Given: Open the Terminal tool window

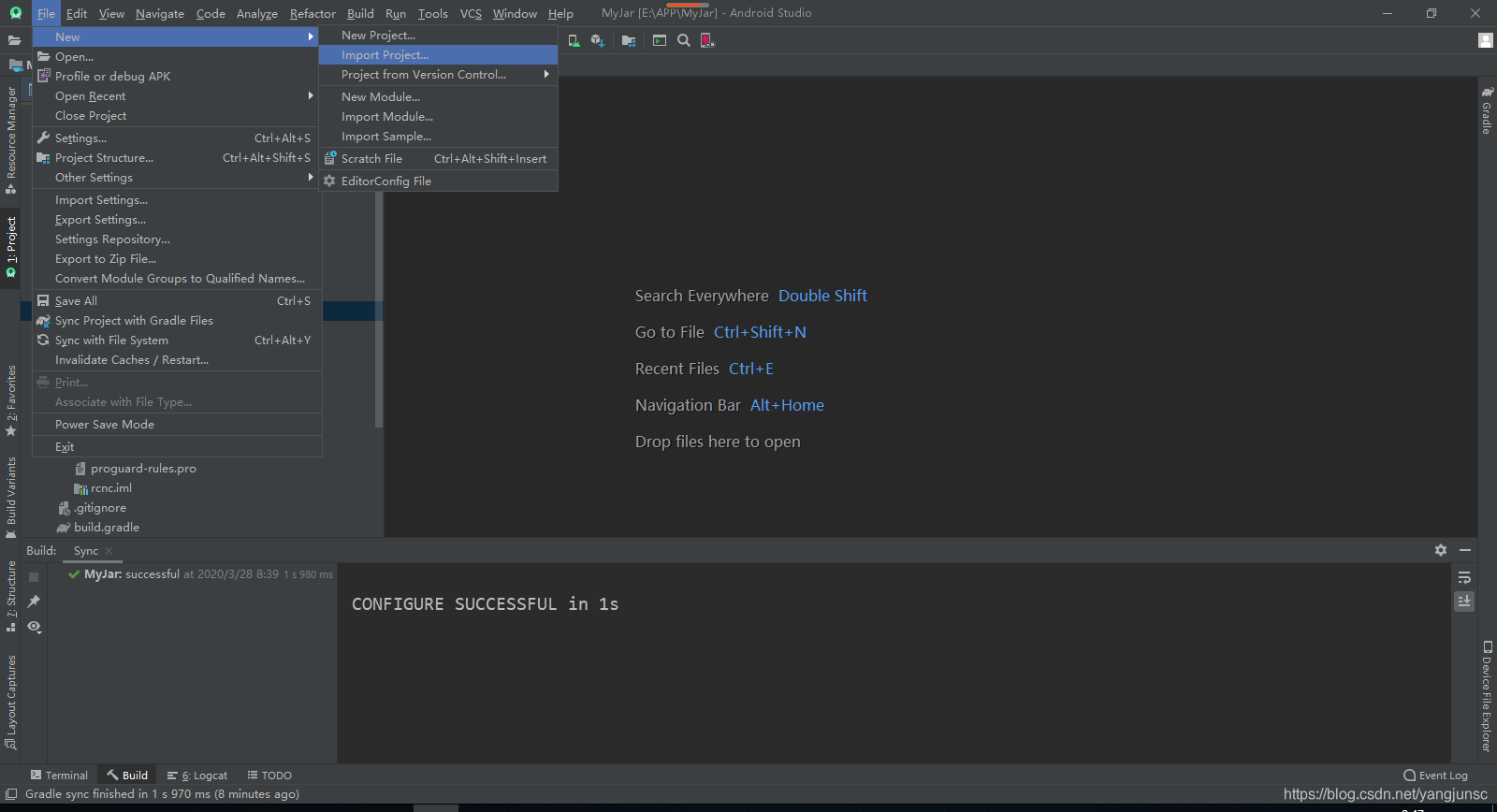Looking at the screenshot, I should tap(59, 776).
